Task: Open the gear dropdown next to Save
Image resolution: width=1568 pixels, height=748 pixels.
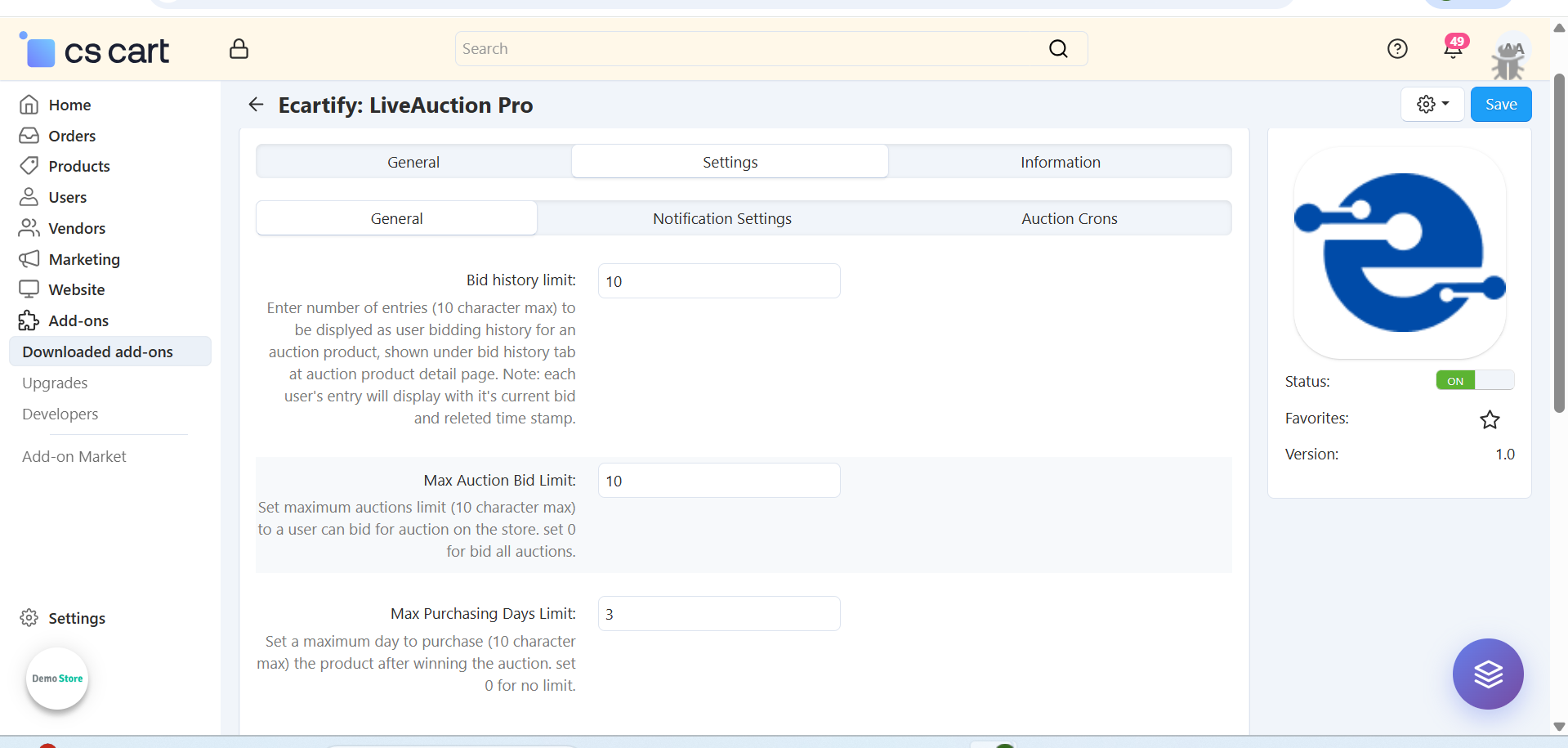Action: 1432,105
